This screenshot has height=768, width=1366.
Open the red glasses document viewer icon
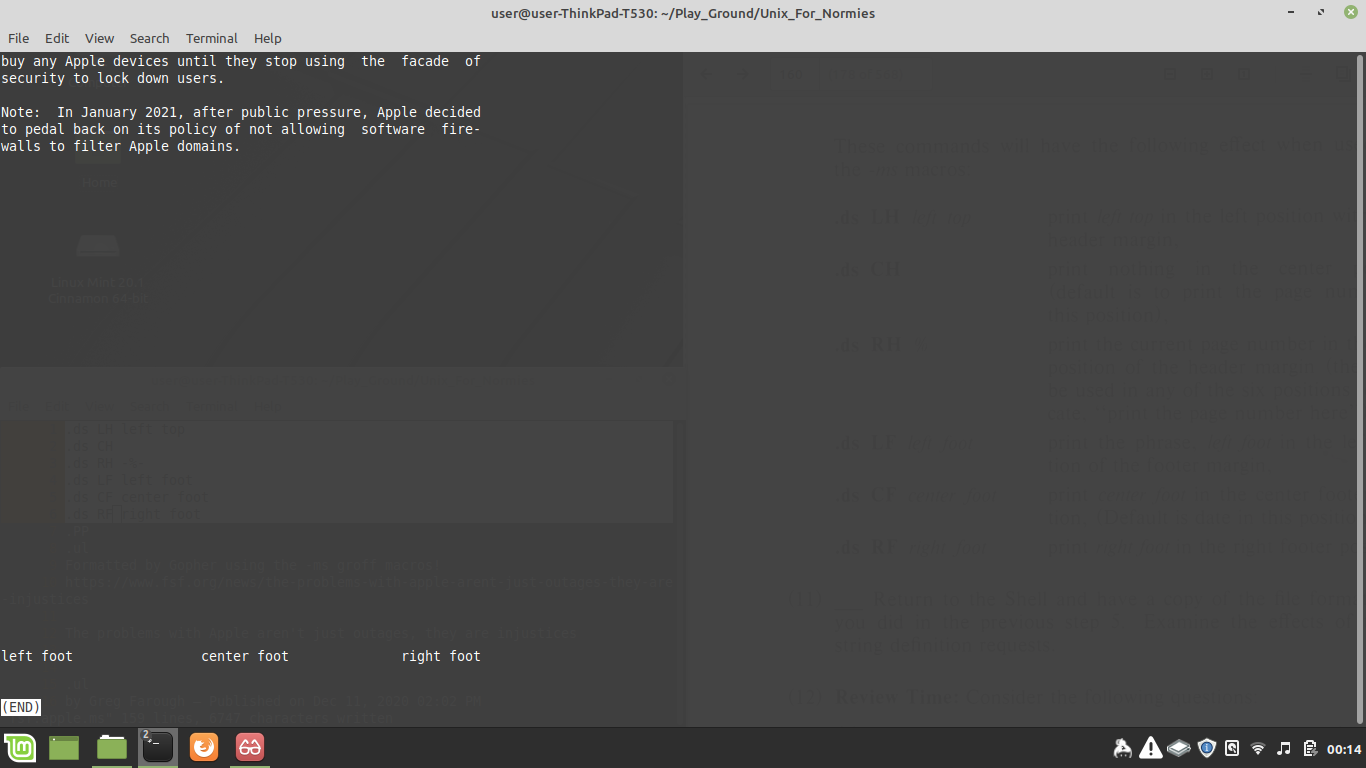250,747
